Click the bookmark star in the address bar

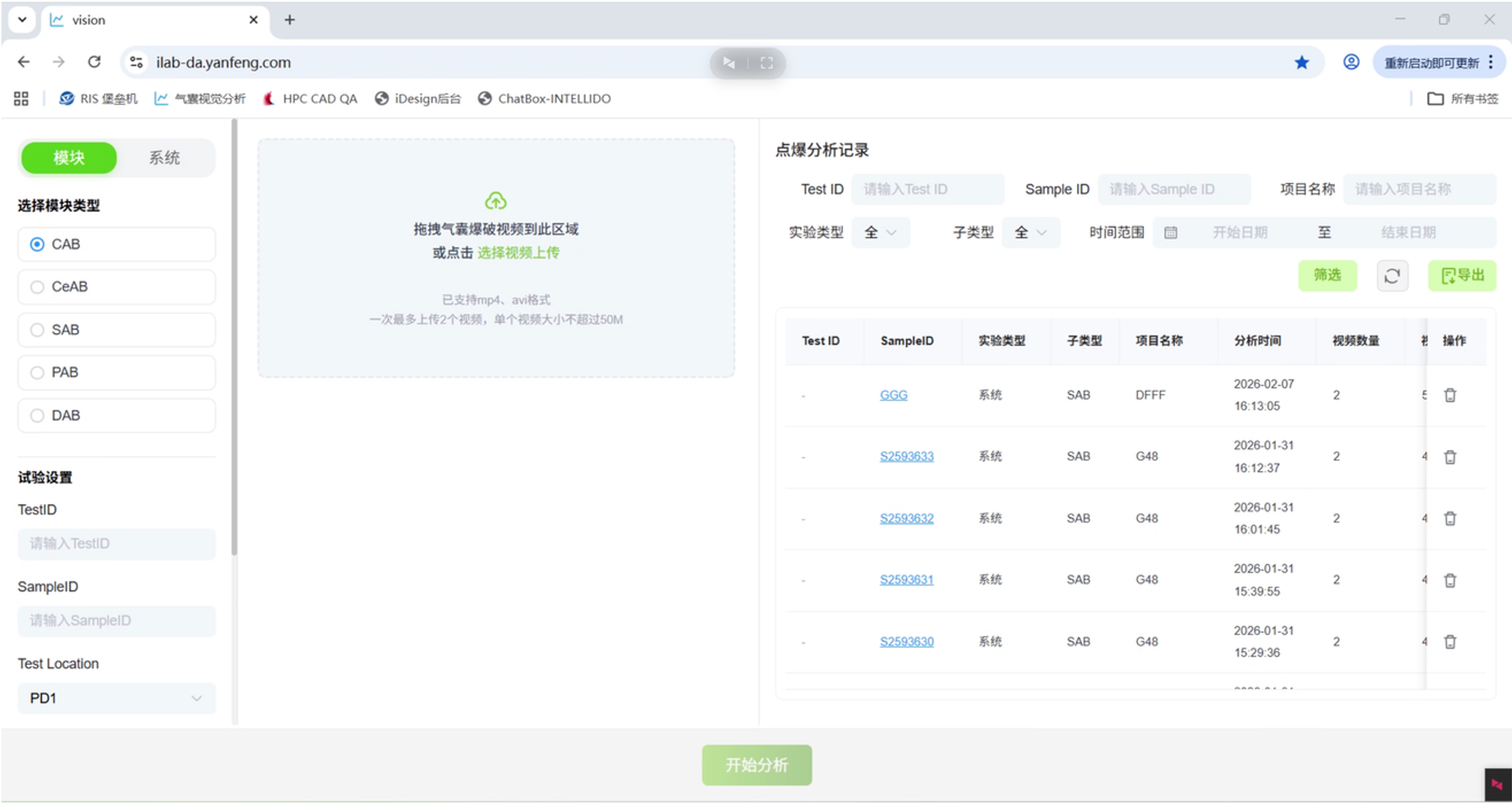point(1302,62)
